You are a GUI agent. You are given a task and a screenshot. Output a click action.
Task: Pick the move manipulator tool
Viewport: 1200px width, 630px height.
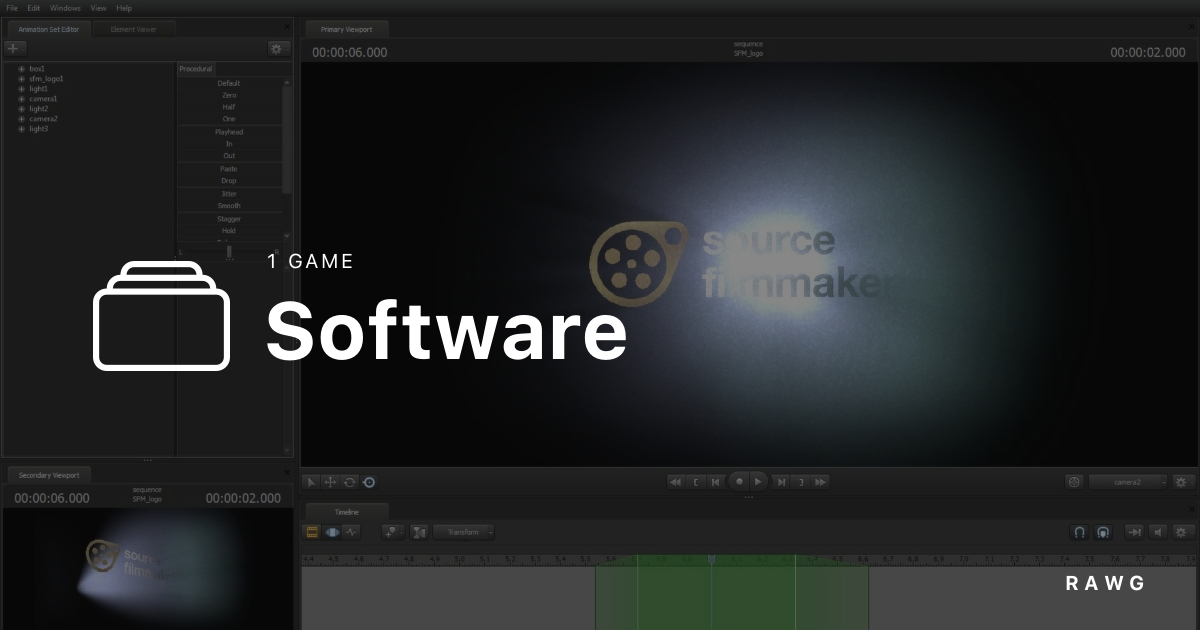point(330,482)
